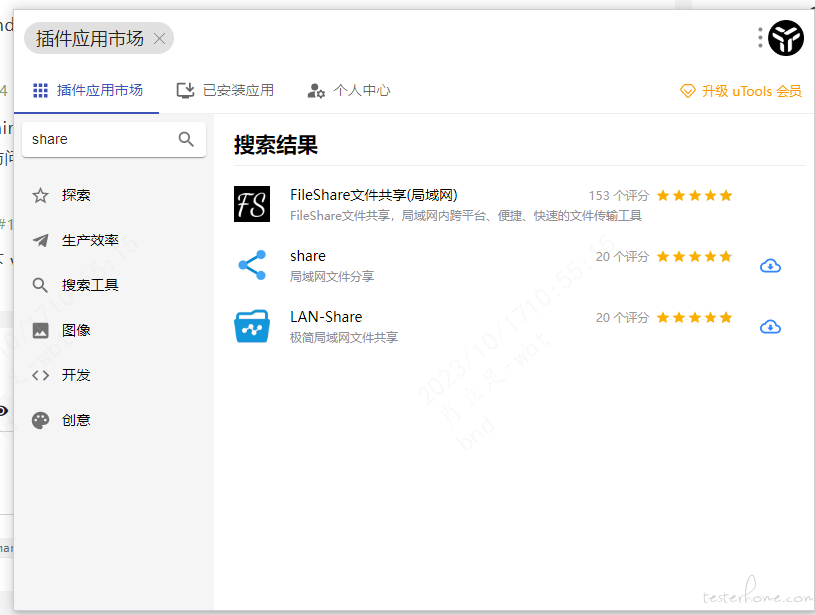Image resolution: width=815 pixels, height=615 pixels.
Task: Click the paper plane icon beside 生产效率
Action: [x=41, y=240]
